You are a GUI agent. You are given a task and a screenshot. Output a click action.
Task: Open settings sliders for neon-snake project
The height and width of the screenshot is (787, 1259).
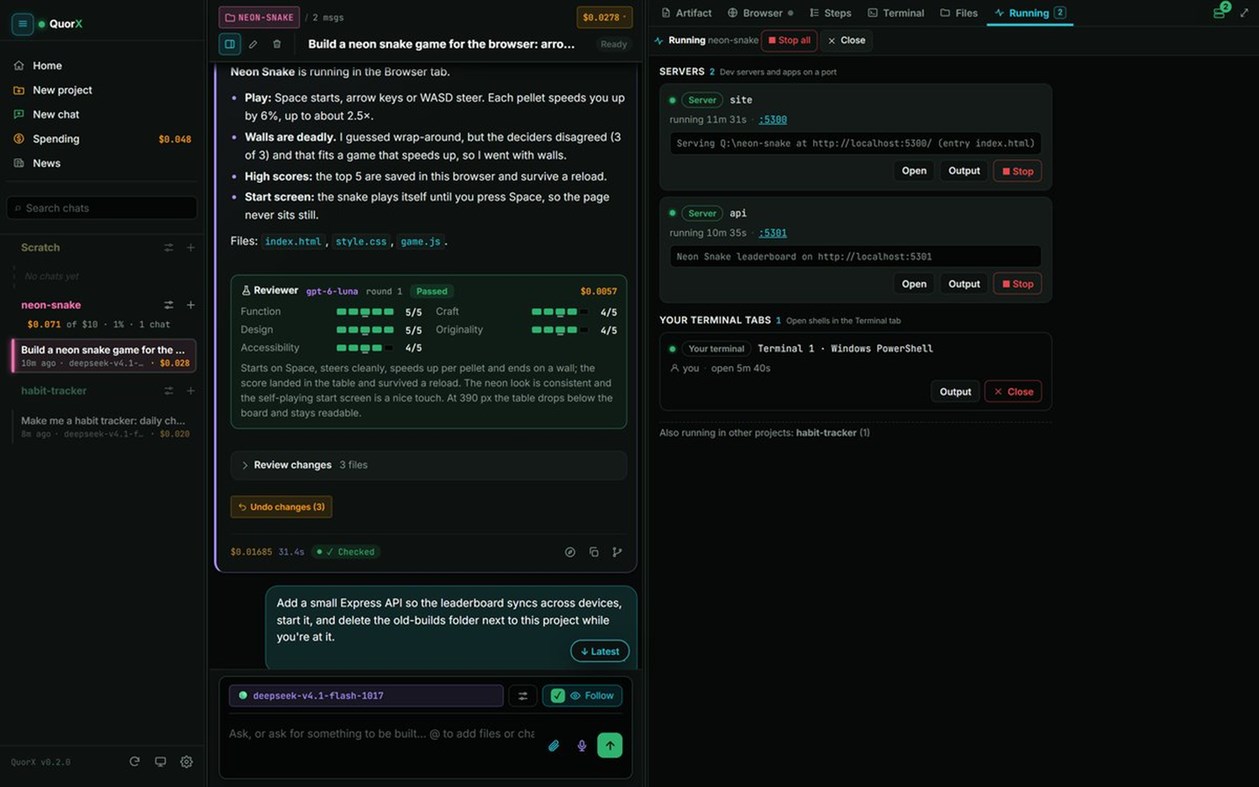(x=168, y=305)
